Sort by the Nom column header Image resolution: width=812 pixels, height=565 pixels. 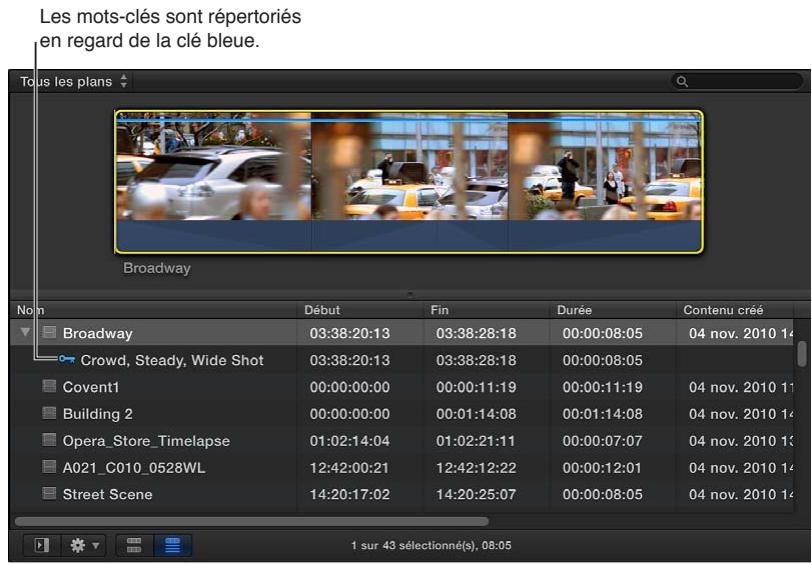pos(154,310)
